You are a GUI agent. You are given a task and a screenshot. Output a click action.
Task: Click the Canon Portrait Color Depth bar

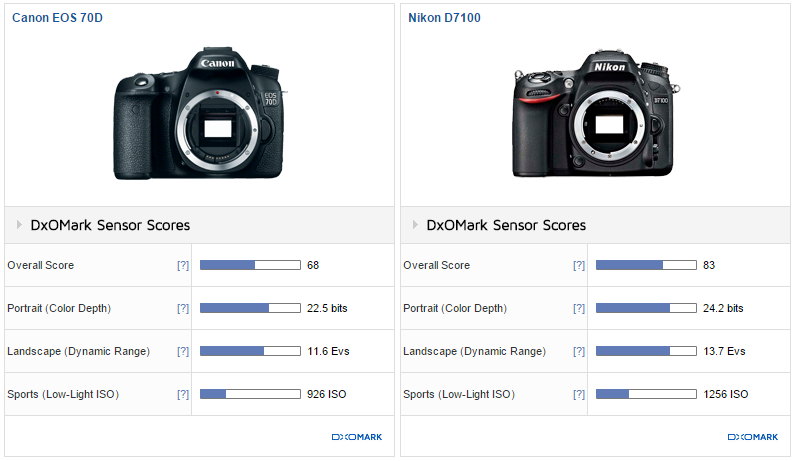click(250, 308)
